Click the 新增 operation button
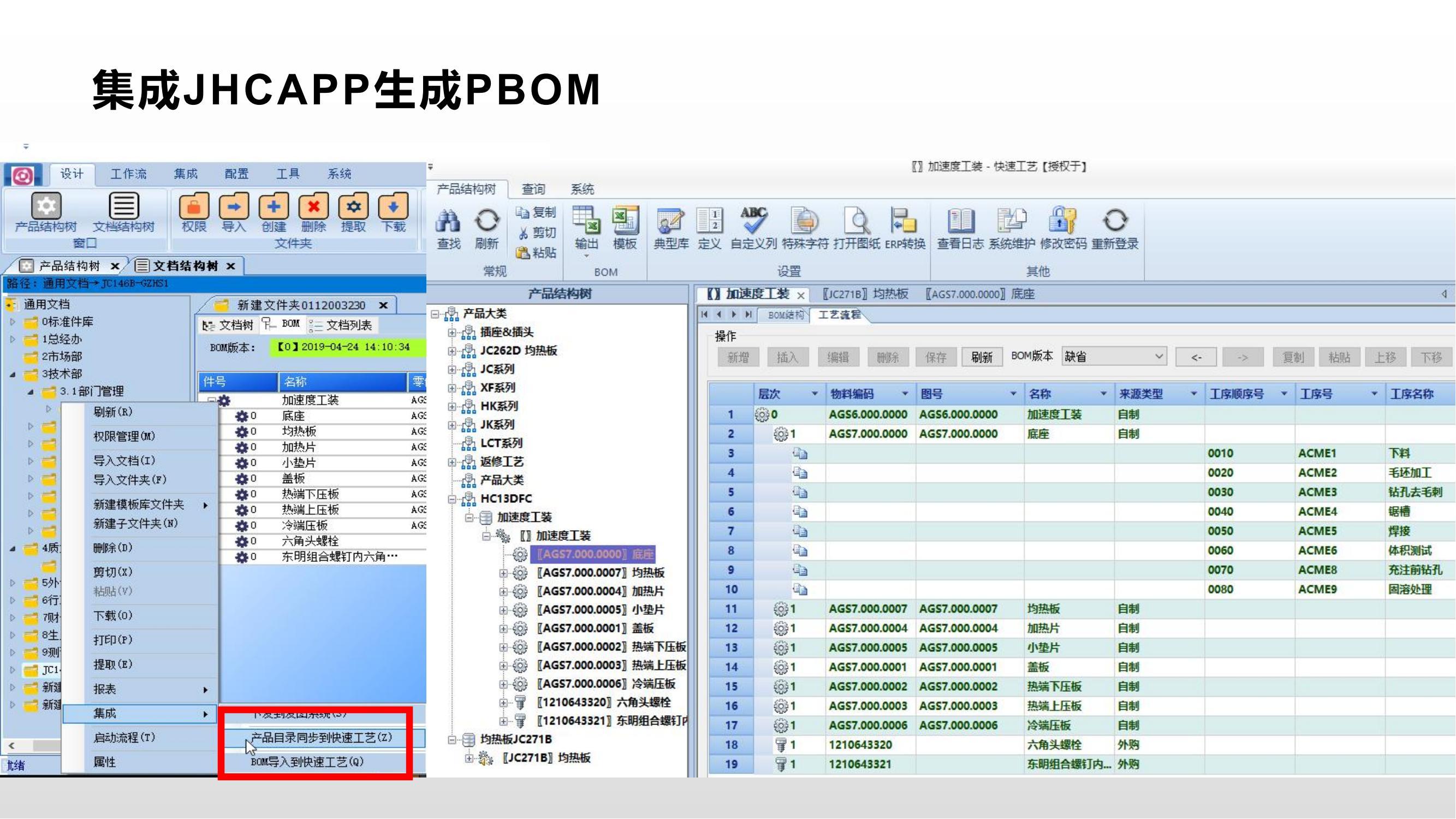1456x819 pixels. click(x=738, y=357)
